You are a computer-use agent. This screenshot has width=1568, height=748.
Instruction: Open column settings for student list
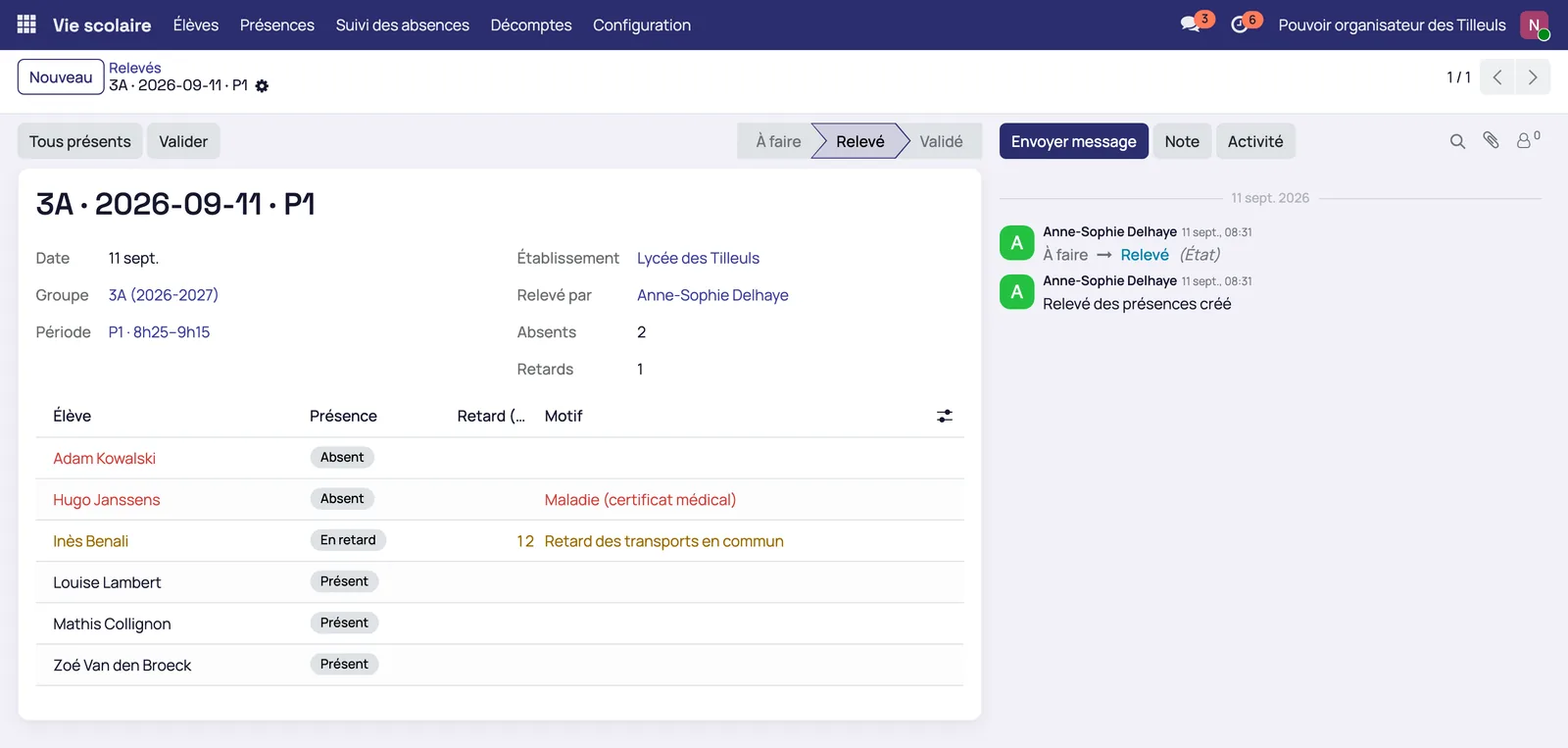coord(945,417)
